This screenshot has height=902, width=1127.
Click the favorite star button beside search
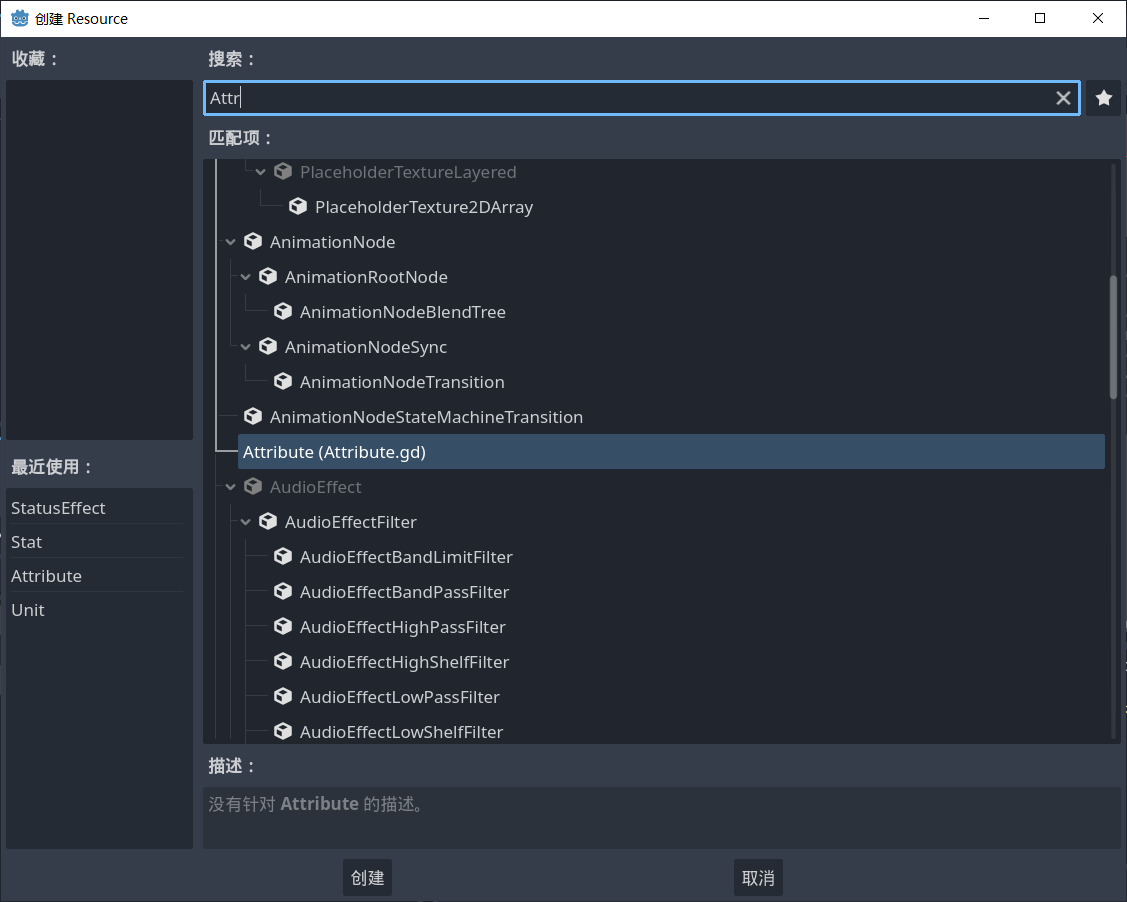[x=1103, y=98]
